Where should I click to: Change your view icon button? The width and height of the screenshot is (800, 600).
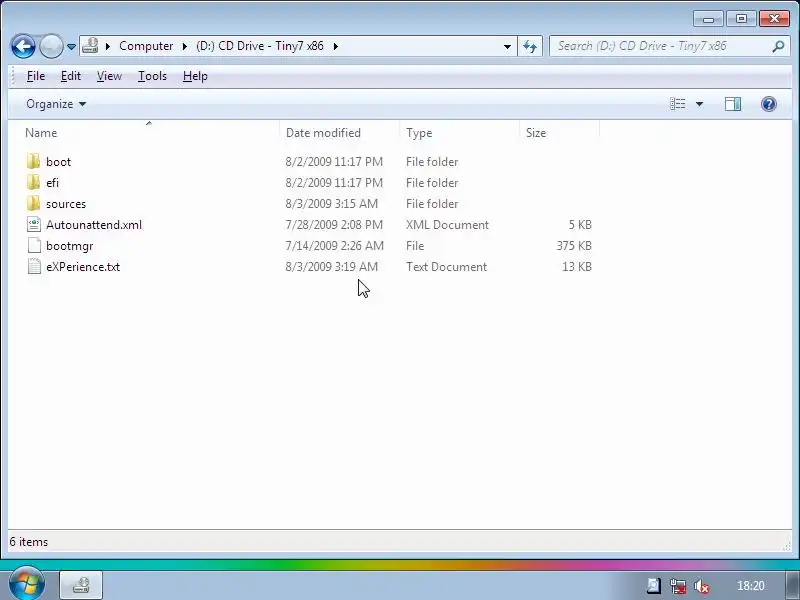[x=678, y=104]
